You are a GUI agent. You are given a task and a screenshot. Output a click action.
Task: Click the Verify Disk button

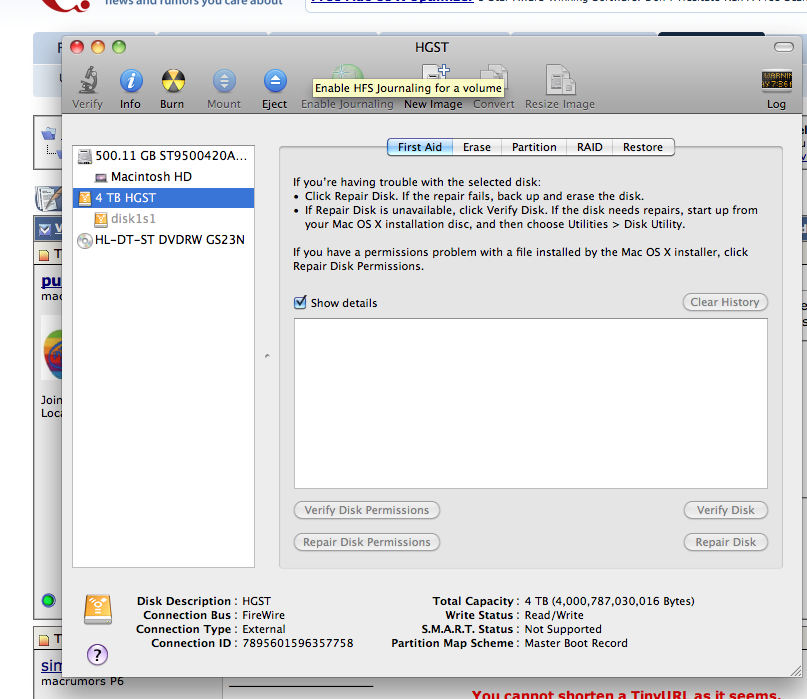click(725, 510)
